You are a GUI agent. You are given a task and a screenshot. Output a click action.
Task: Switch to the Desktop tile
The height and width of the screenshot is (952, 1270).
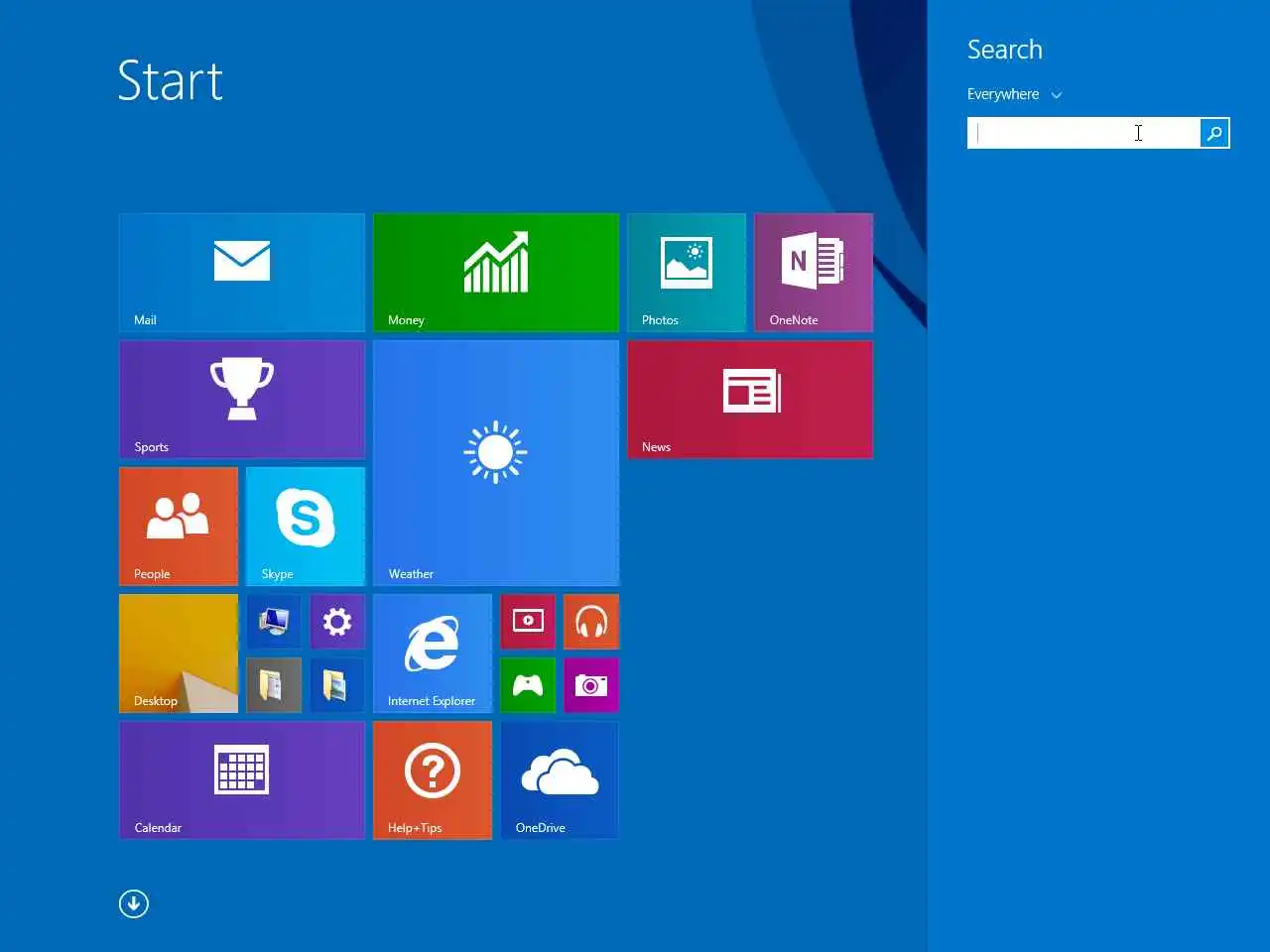click(x=179, y=654)
